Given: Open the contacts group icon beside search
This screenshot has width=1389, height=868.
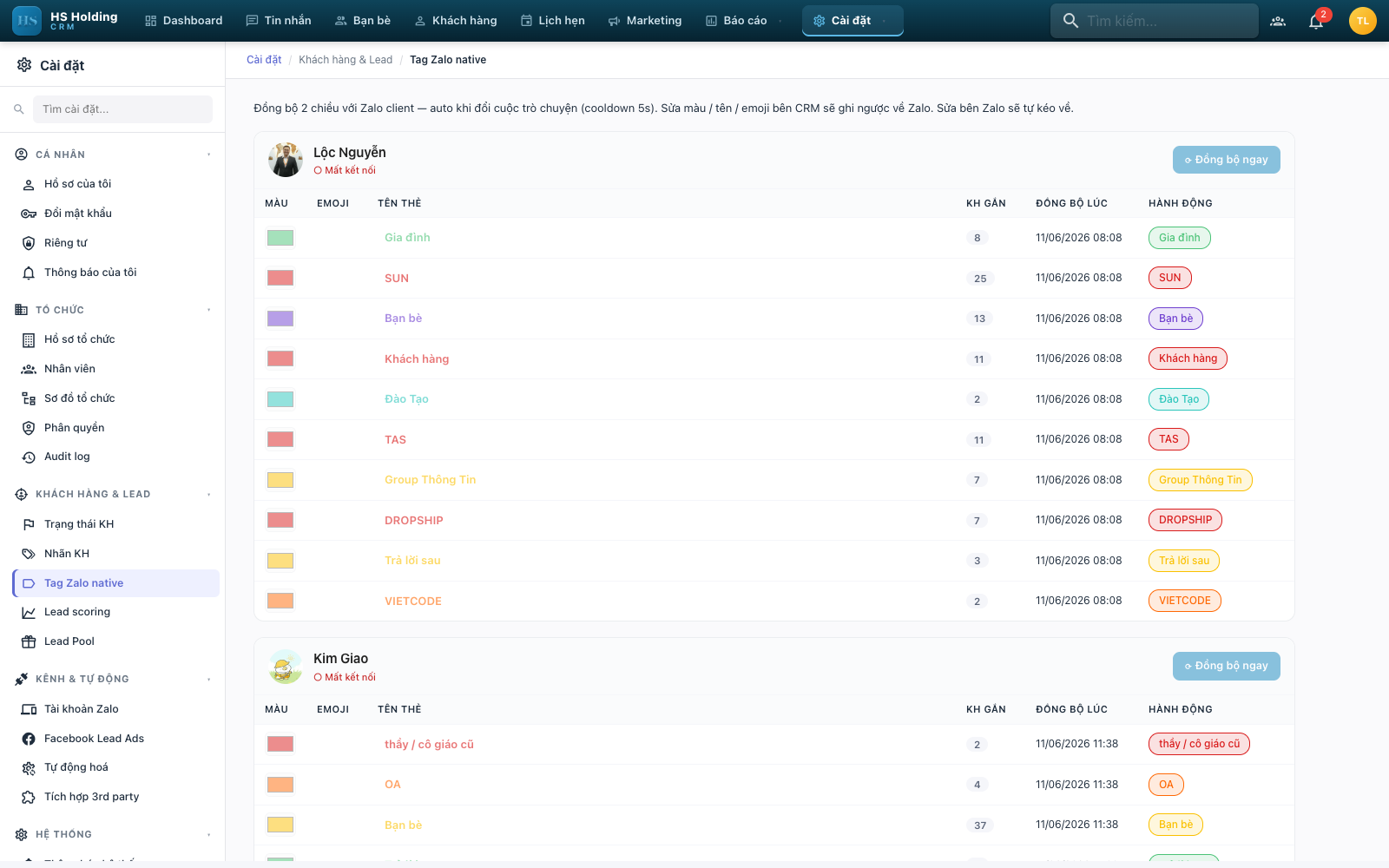Looking at the screenshot, I should pyautogui.click(x=1278, y=21).
